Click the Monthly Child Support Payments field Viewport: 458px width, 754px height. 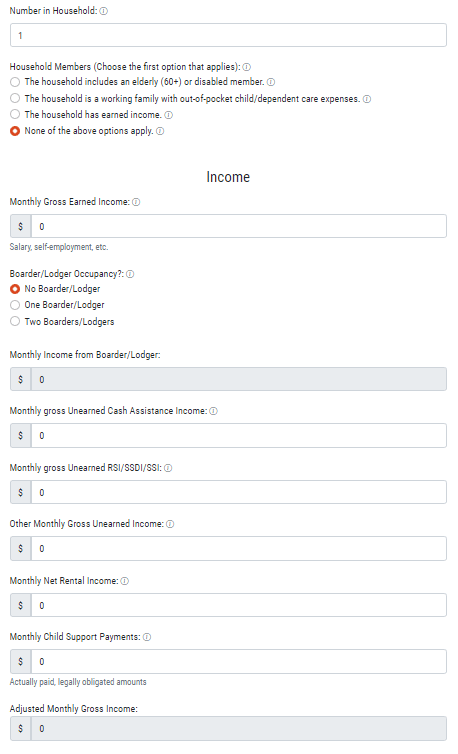coord(239,662)
